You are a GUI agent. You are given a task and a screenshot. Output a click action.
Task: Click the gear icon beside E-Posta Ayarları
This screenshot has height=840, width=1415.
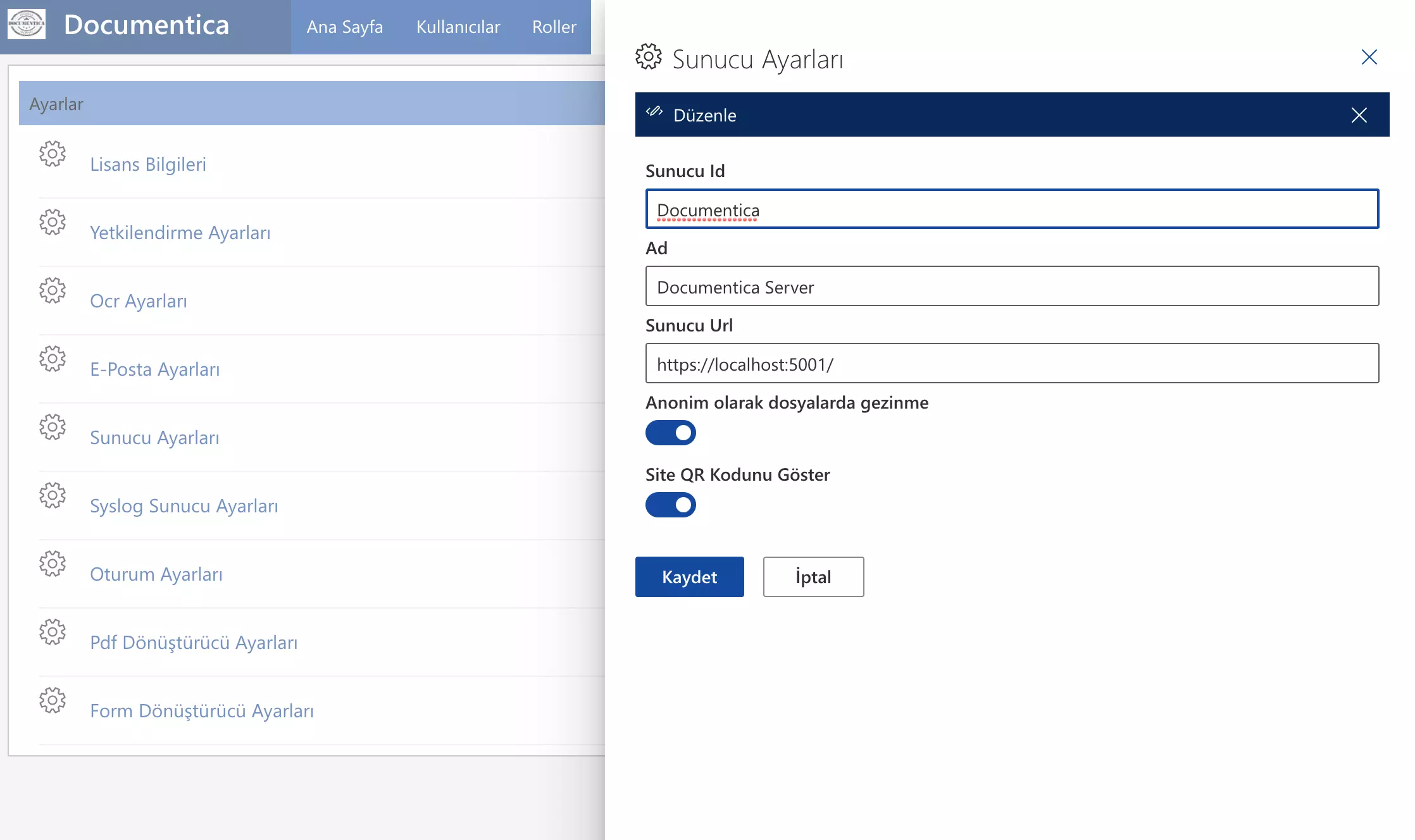pos(53,359)
